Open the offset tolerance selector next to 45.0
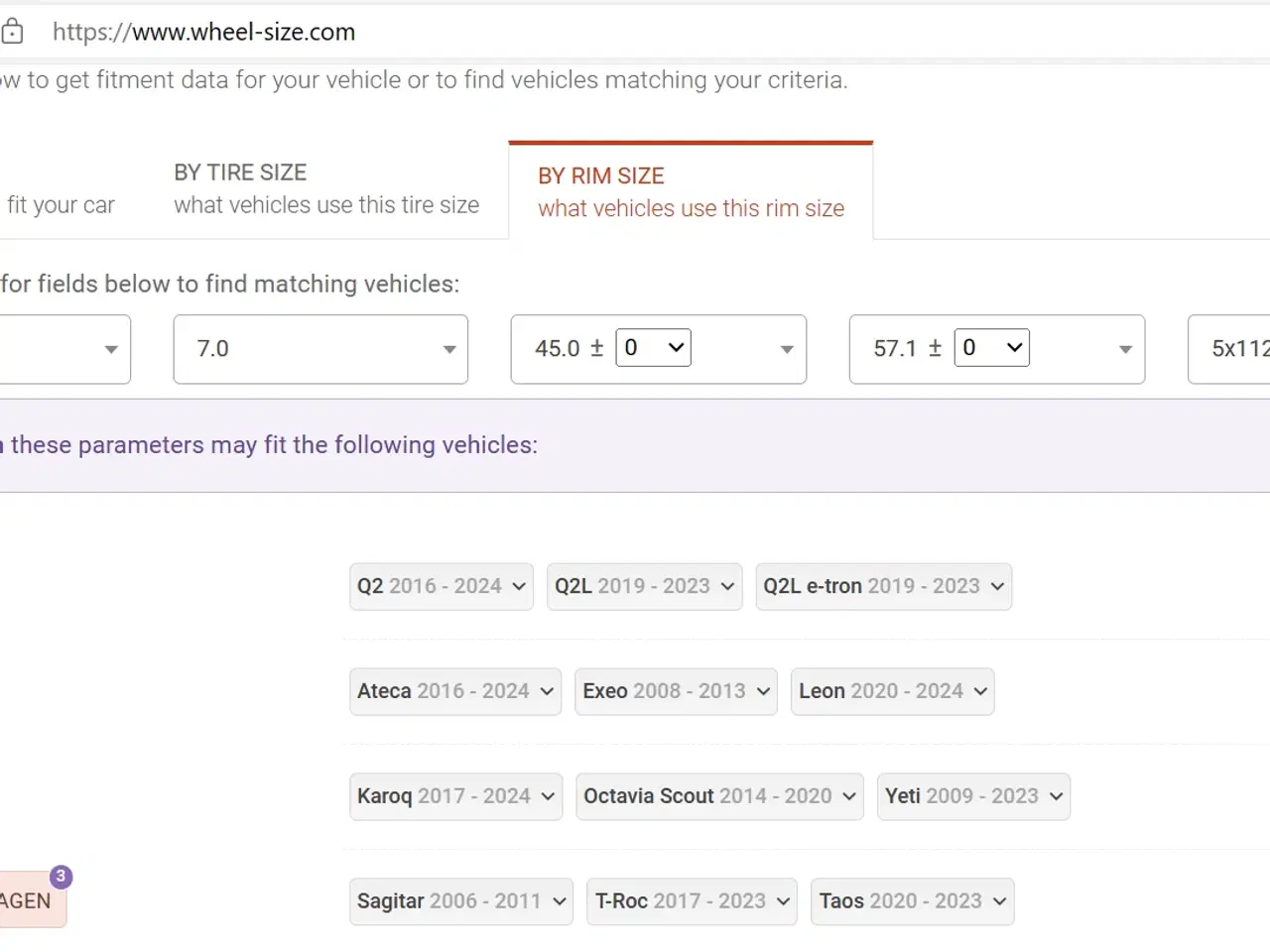 coord(653,348)
